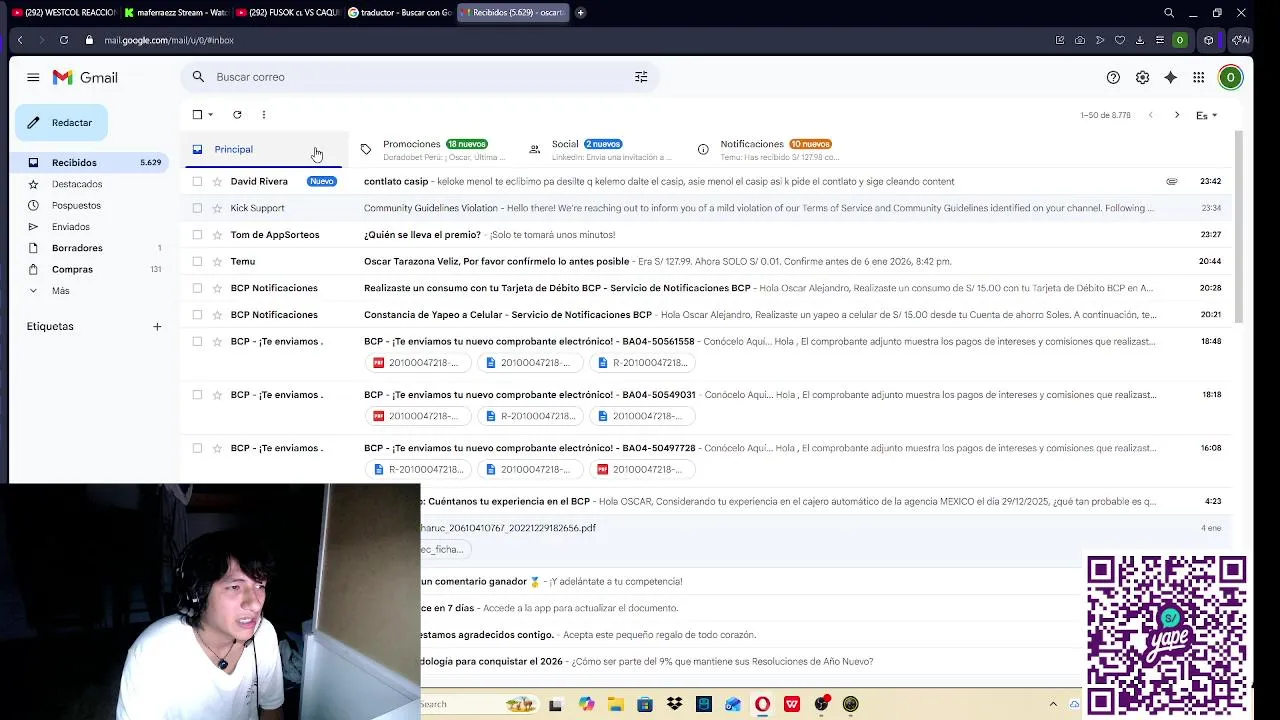The image size is (1280, 720).
Task: Open Opera AI assistant button
Action: pyautogui.click(x=1240, y=40)
